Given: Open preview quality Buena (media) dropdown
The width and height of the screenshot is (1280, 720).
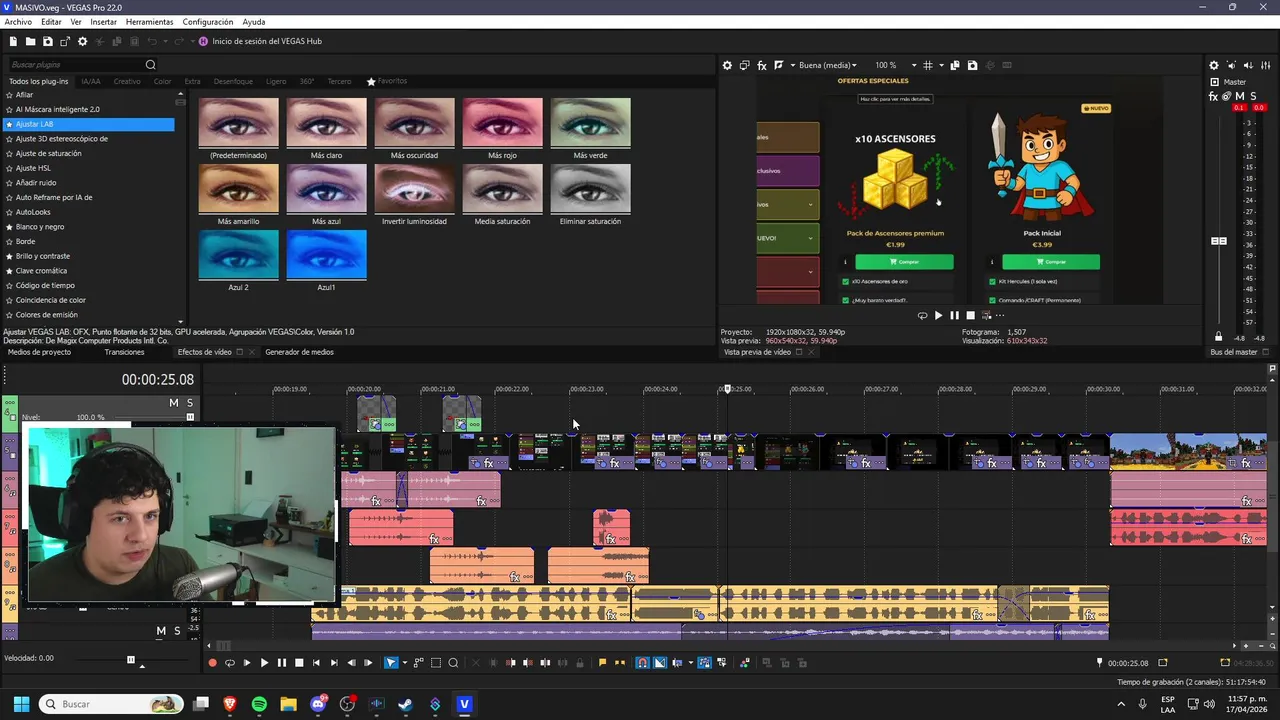Looking at the screenshot, I should pyautogui.click(x=828, y=65).
